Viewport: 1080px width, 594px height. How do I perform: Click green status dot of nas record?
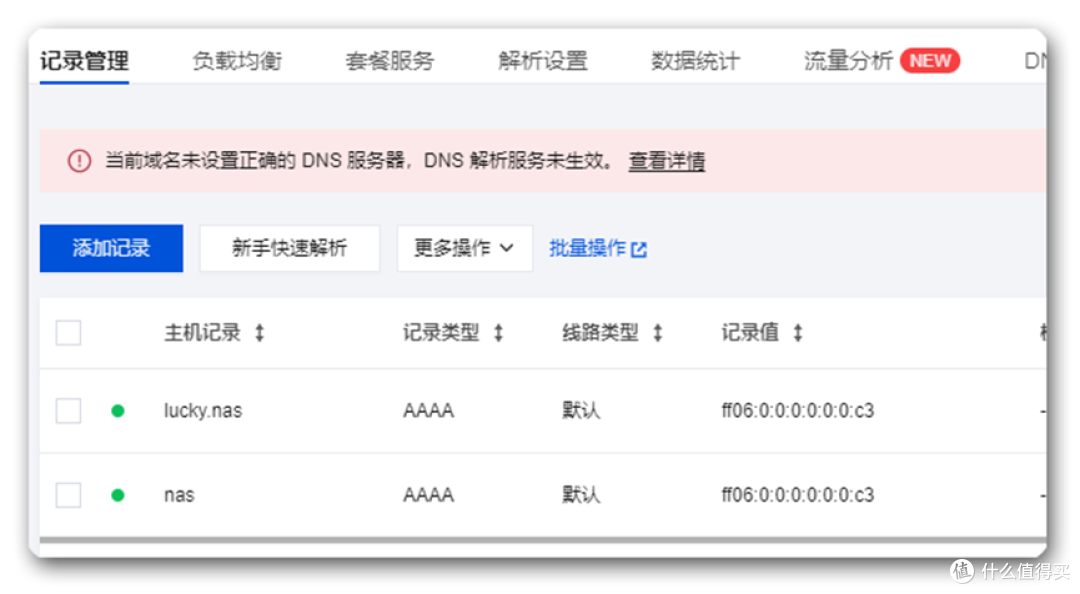point(118,495)
